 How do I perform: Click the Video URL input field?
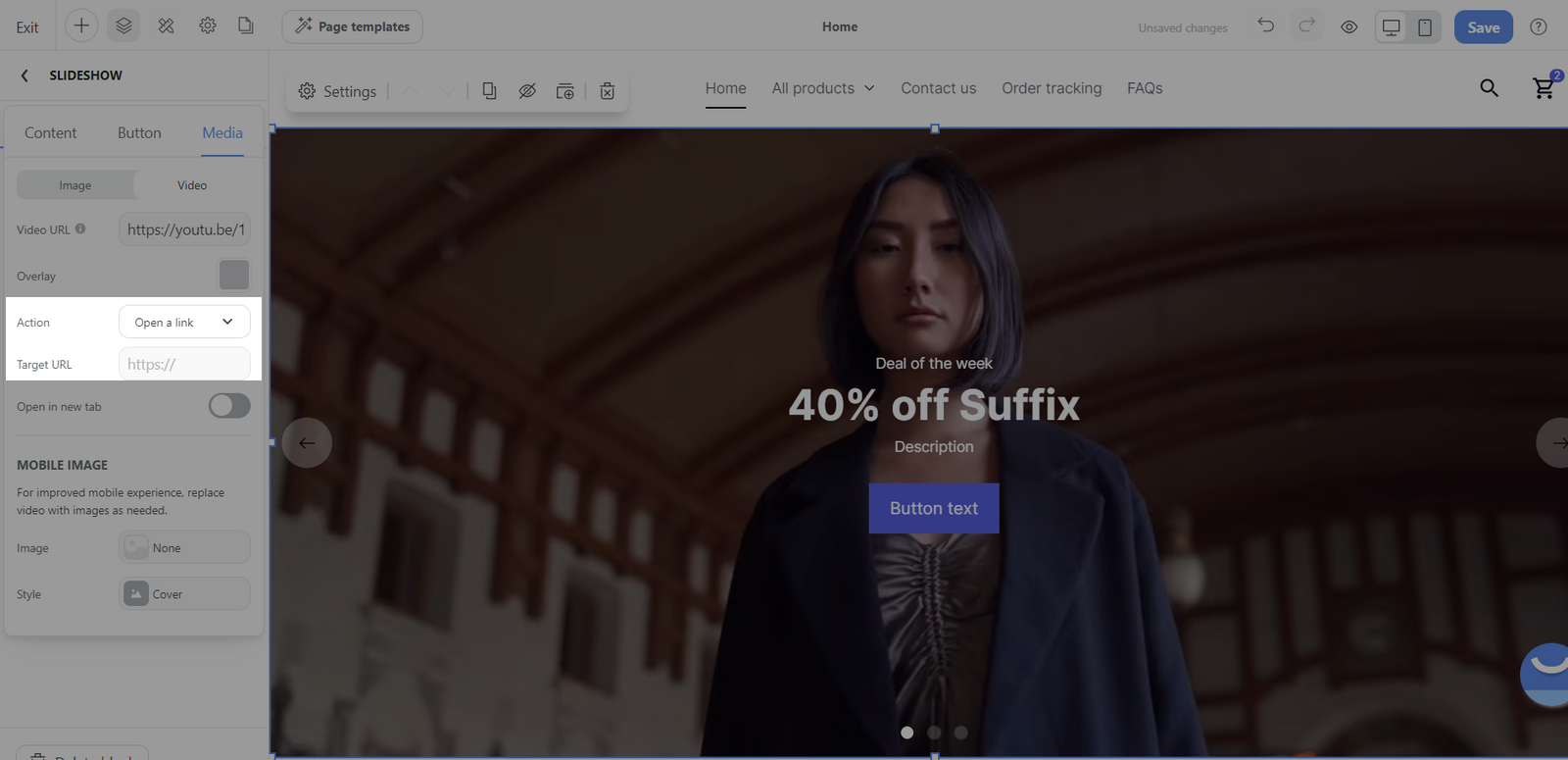point(184,229)
